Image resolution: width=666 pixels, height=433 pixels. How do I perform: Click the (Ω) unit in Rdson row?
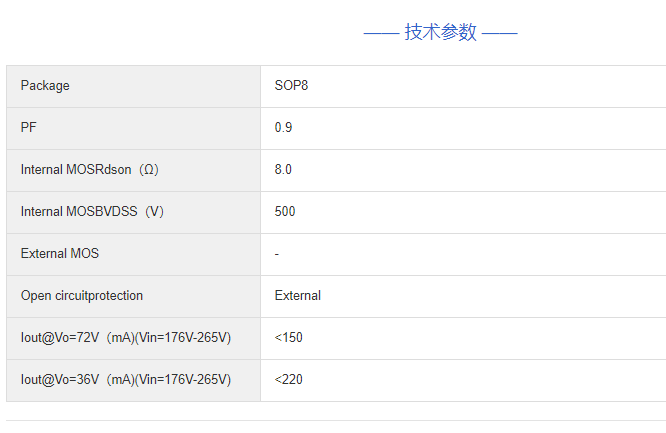click(147, 170)
